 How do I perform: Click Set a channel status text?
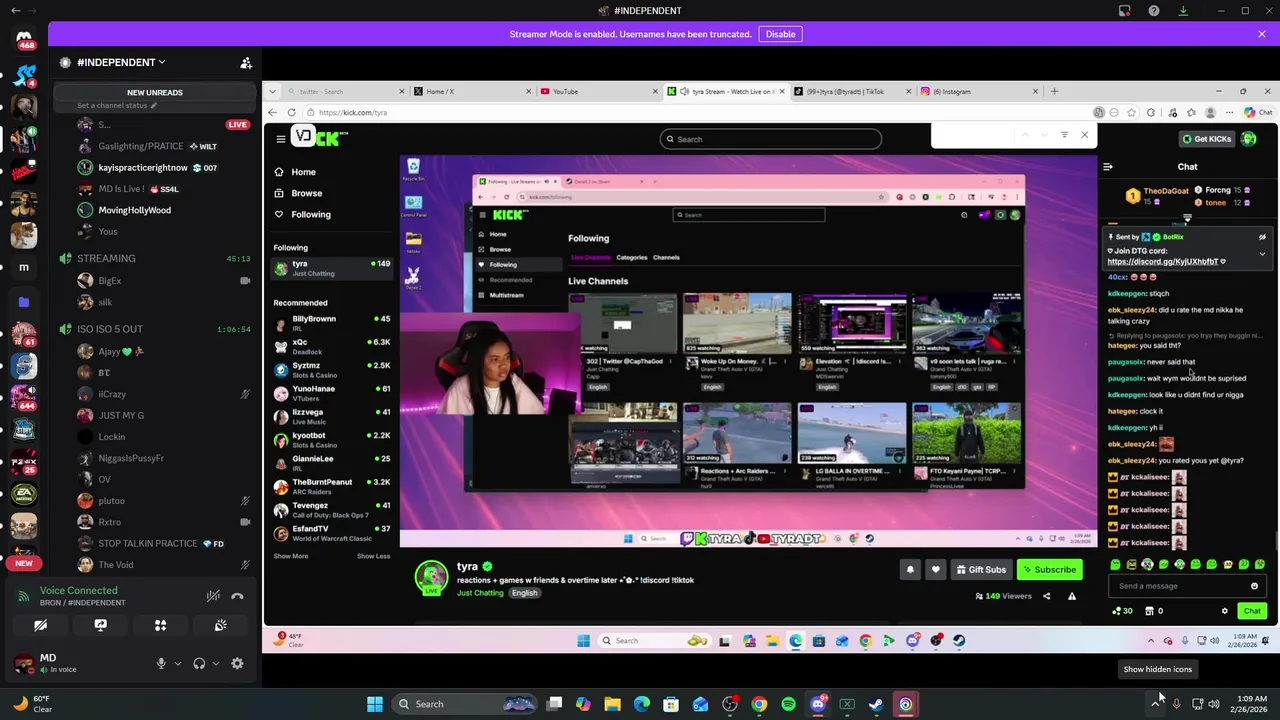tap(112, 105)
